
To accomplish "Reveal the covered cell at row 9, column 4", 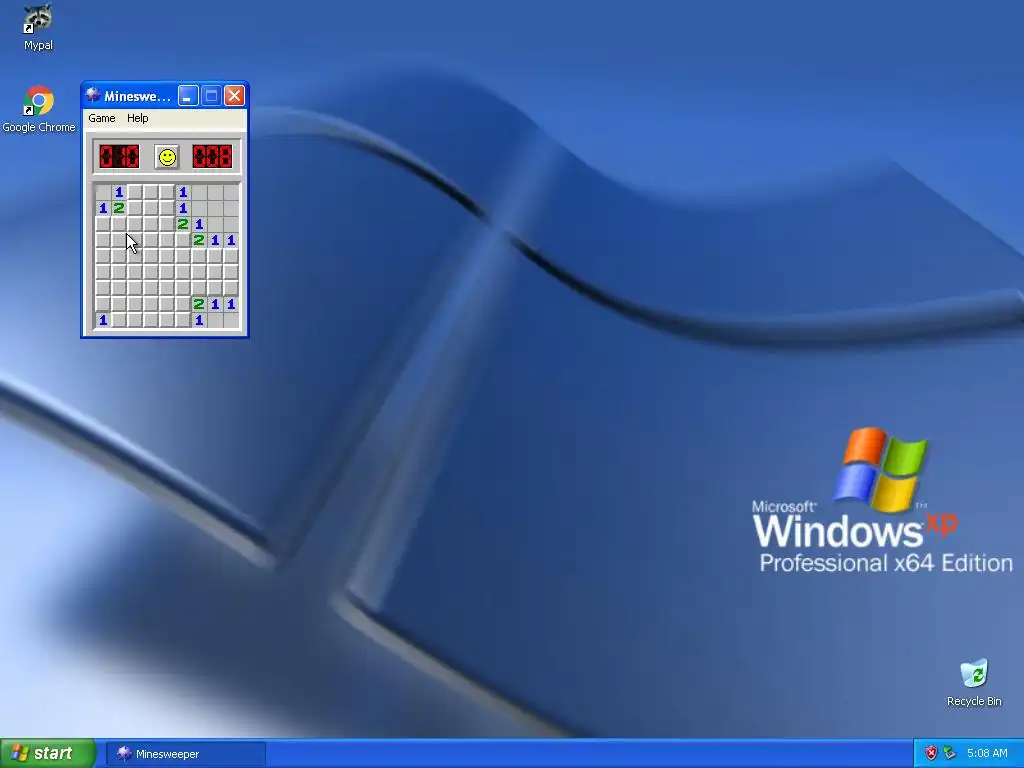I will (151, 320).
